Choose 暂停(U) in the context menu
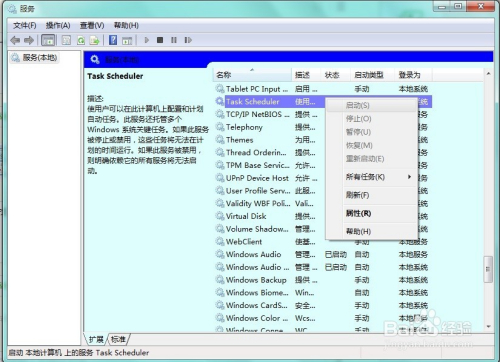Screen dimensions: 500x362 (372, 132)
